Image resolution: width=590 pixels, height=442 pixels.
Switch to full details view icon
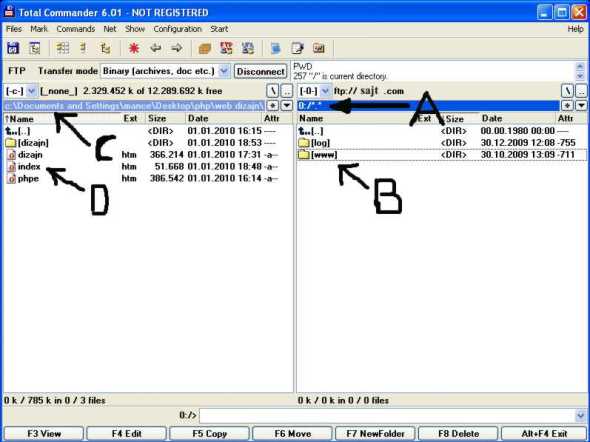[83, 48]
